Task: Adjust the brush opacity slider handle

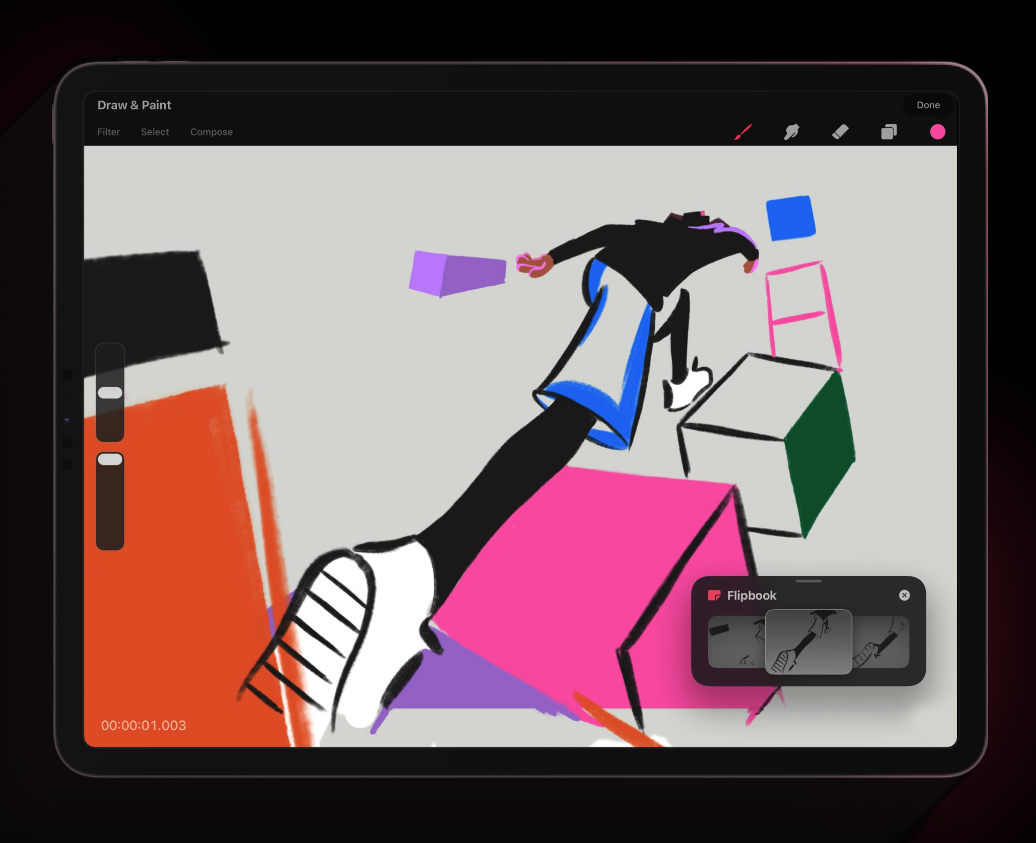Action: [110, 460]
